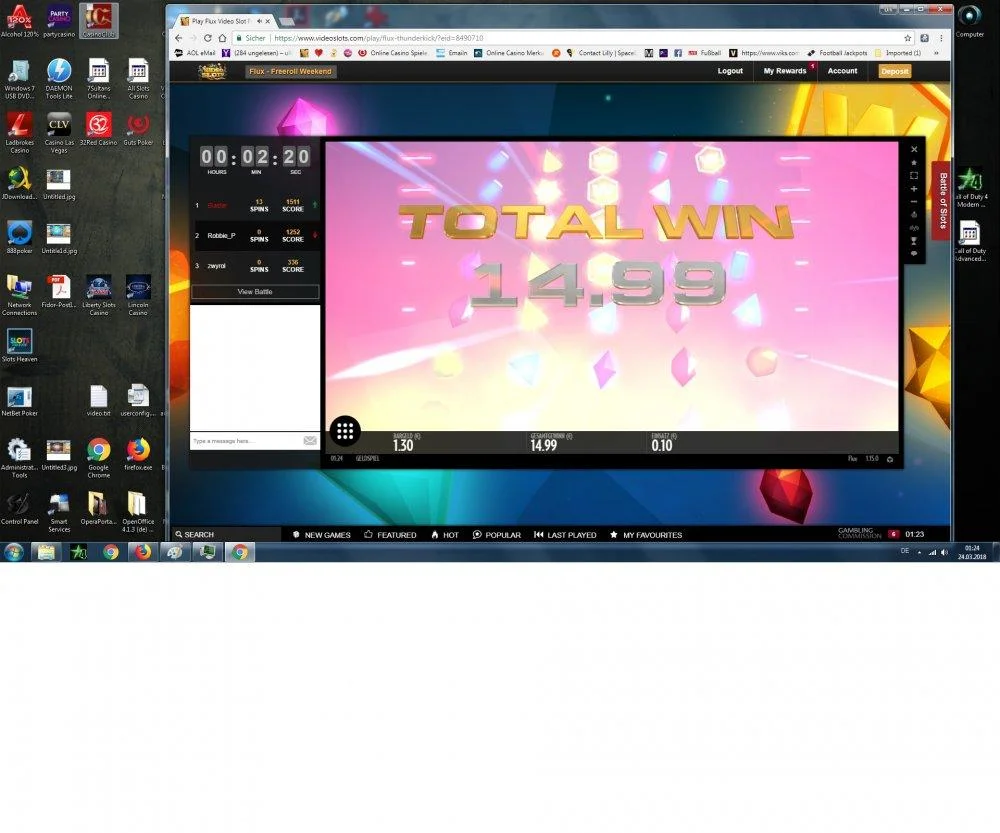Expand bookmarks overflow chevron
The image size is (1000, 833).
(936, 53)
